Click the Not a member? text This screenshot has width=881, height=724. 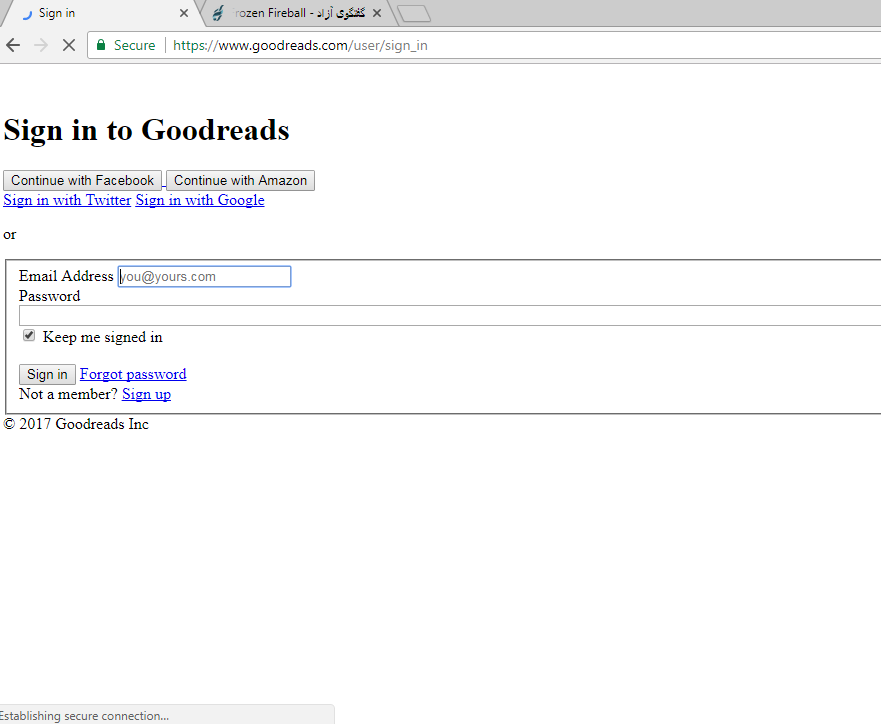click(x=68, y=394)
